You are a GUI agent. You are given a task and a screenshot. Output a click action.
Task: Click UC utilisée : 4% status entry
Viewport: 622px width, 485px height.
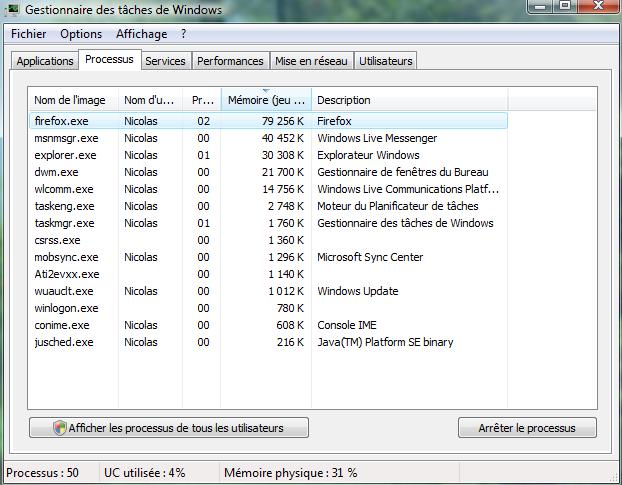pyautogui.click(x=144, y=473)
